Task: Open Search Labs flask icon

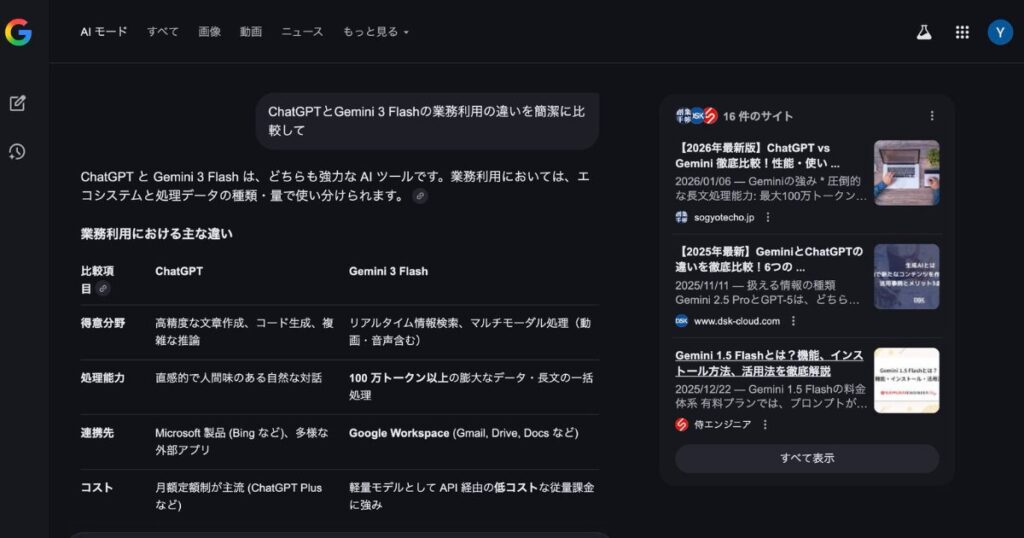Action: (924, 32)
